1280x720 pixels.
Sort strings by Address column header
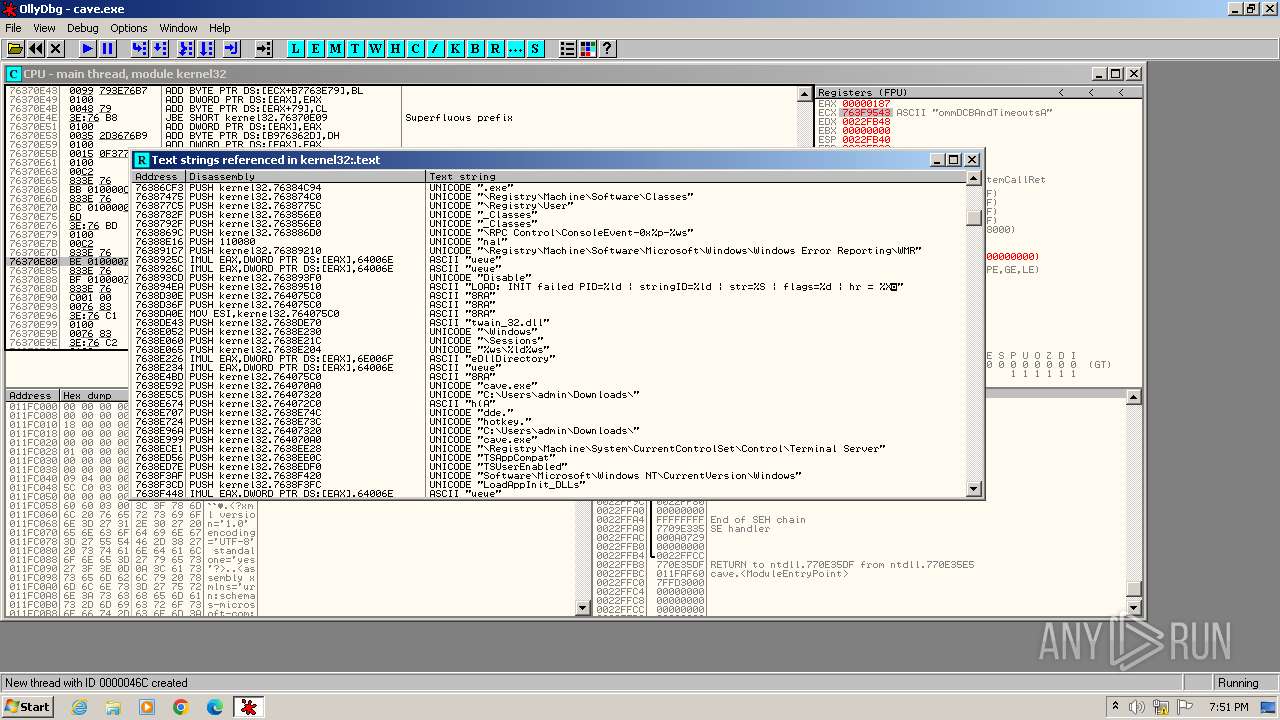coord(159,177)
